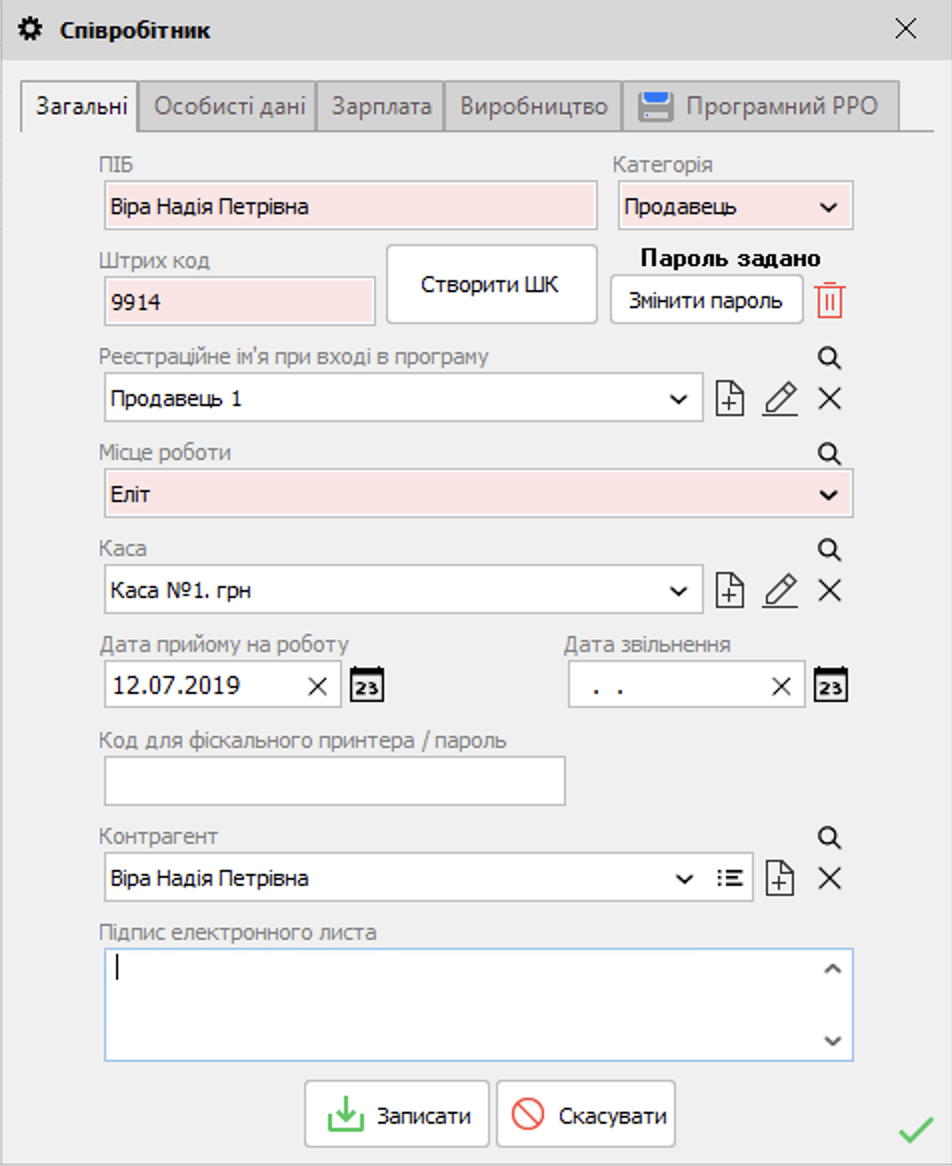
Task: Clear Контрагент field using X icon
Action: coord(828,878)
